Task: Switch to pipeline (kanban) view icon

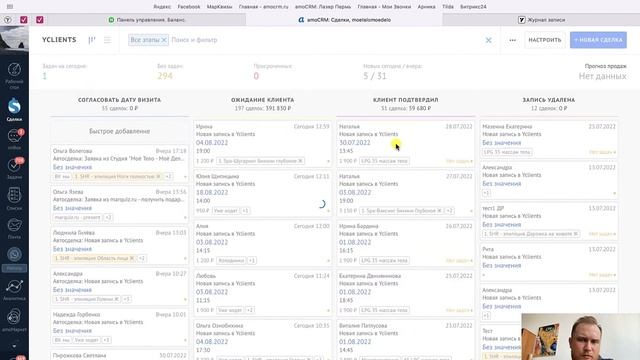Action: point(92,40)
